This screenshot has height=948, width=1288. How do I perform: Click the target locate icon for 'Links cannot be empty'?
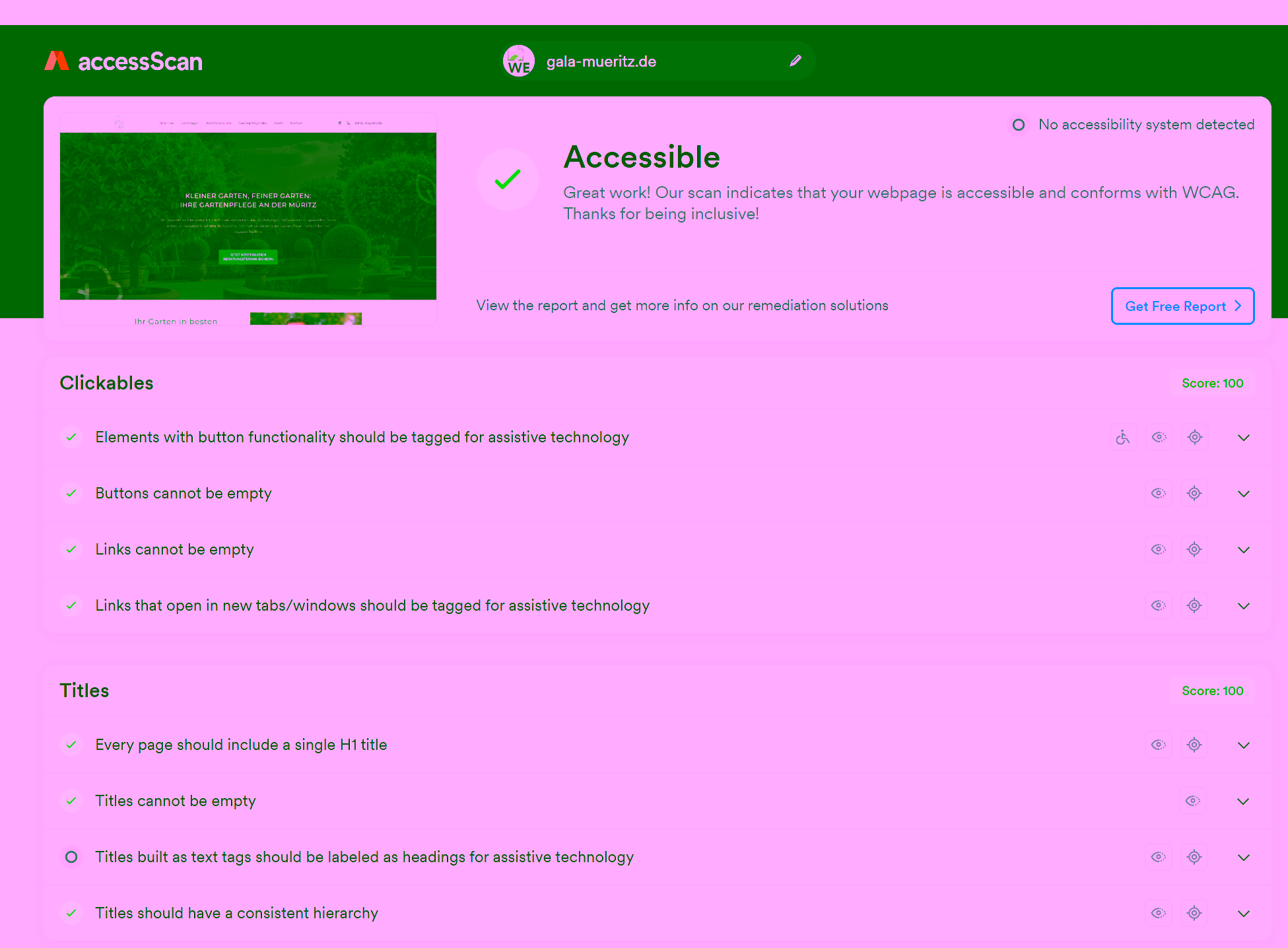coord(1194,549)
